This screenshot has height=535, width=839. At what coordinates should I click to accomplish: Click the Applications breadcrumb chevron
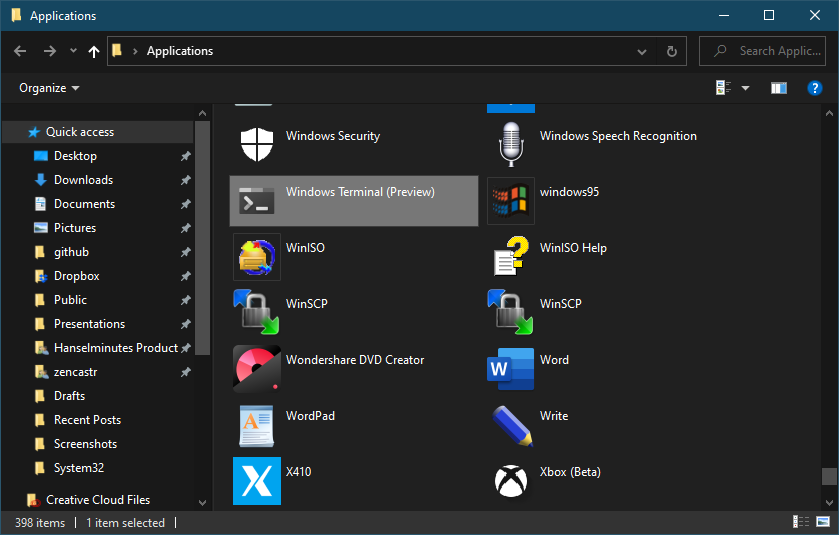click(135, 51)
